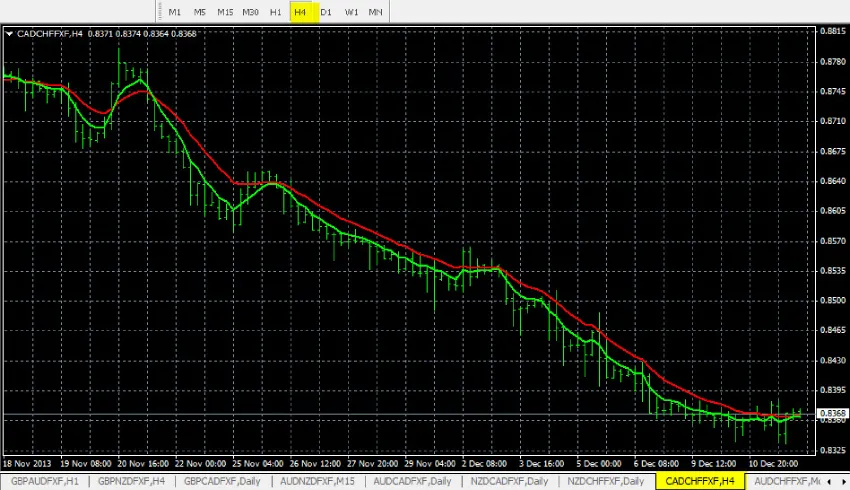Open the GBPCADFXF,Daily tab
Viewport: 850px width, 490px height.
point(222,481)
